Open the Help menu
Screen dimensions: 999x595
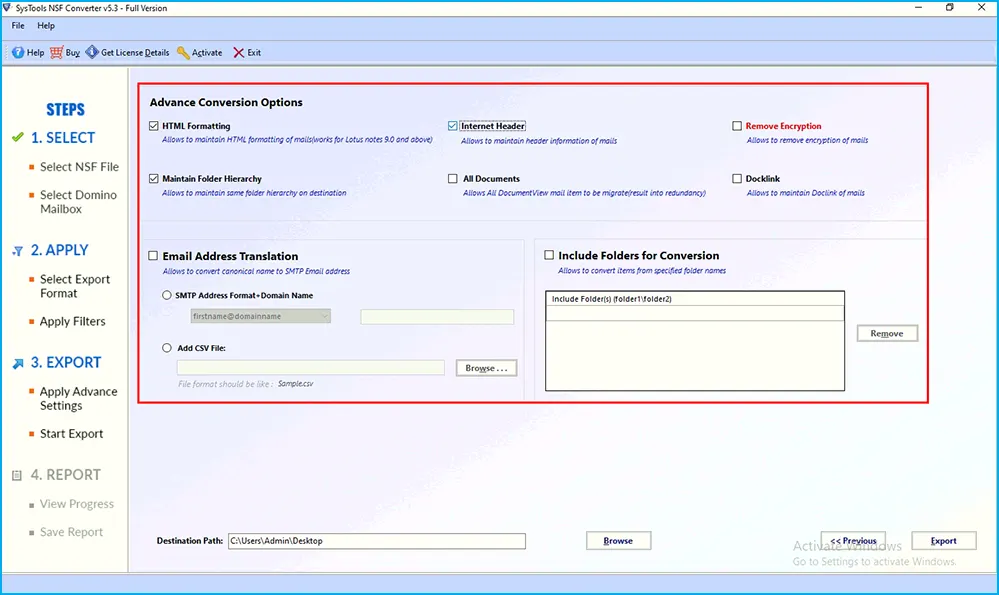[x=46, y=25]
